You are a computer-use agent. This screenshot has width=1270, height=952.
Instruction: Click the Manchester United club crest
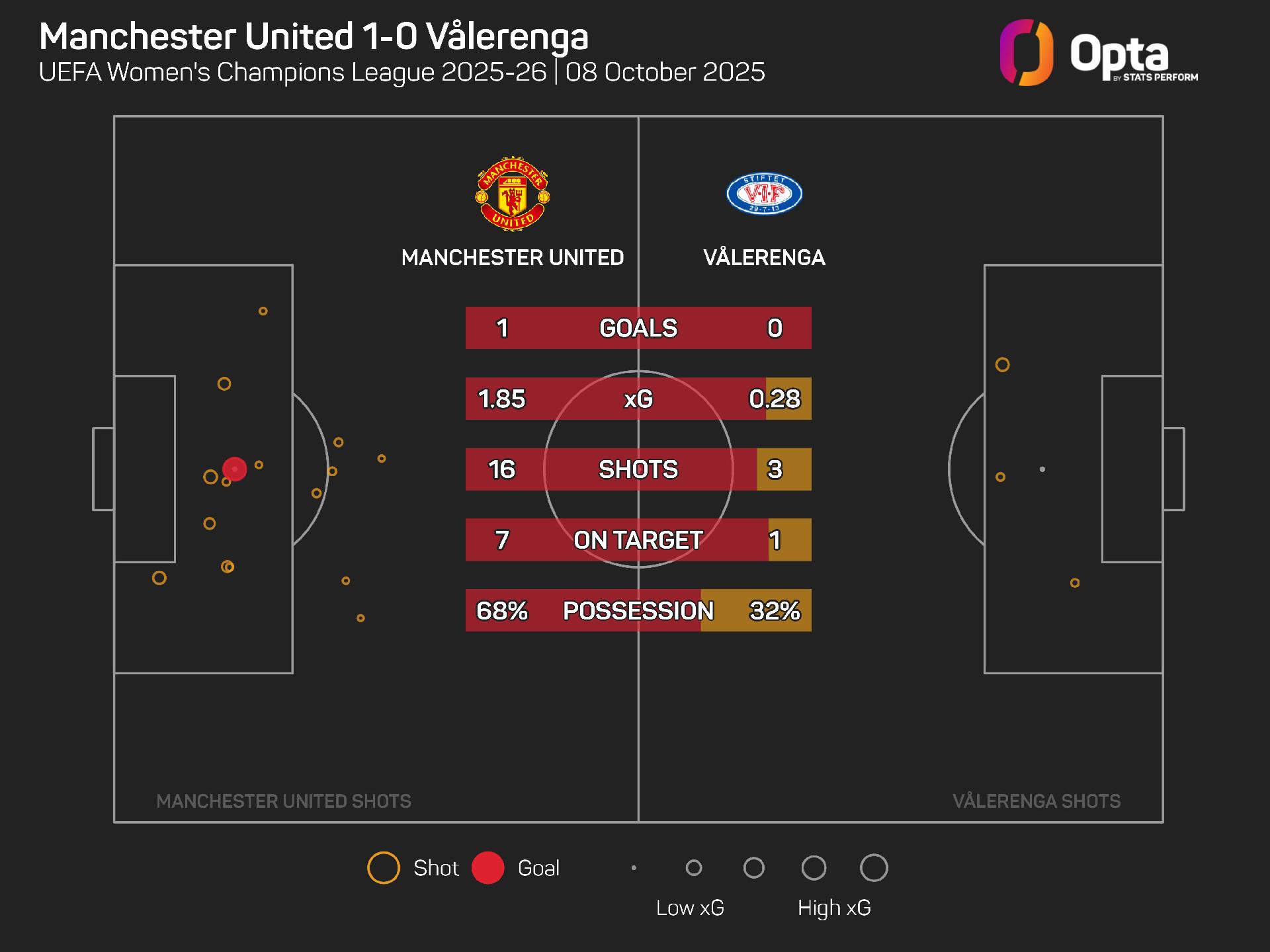(513, 194)
